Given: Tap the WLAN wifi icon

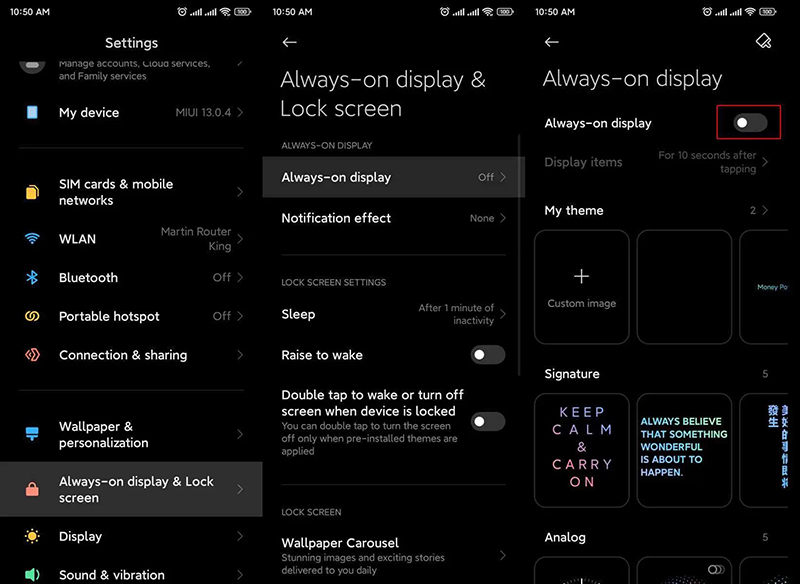Looking at the screenshot, I should 32,239.
